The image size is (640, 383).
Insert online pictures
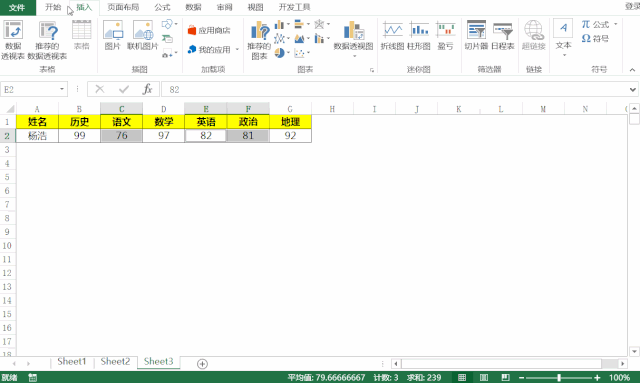(142, 35)
